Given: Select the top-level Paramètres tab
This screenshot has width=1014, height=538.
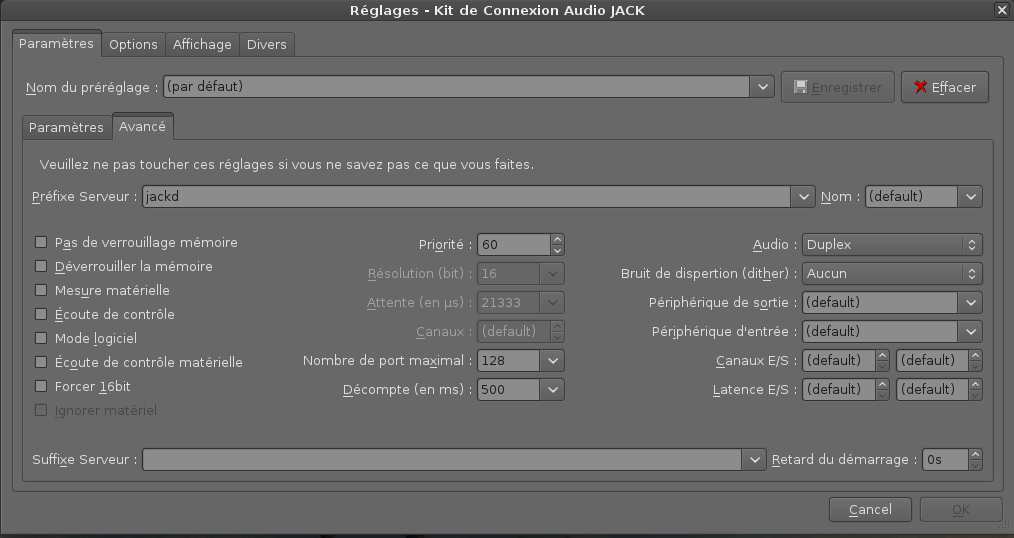Looking at the screenshot, I should tap(56, 43).
